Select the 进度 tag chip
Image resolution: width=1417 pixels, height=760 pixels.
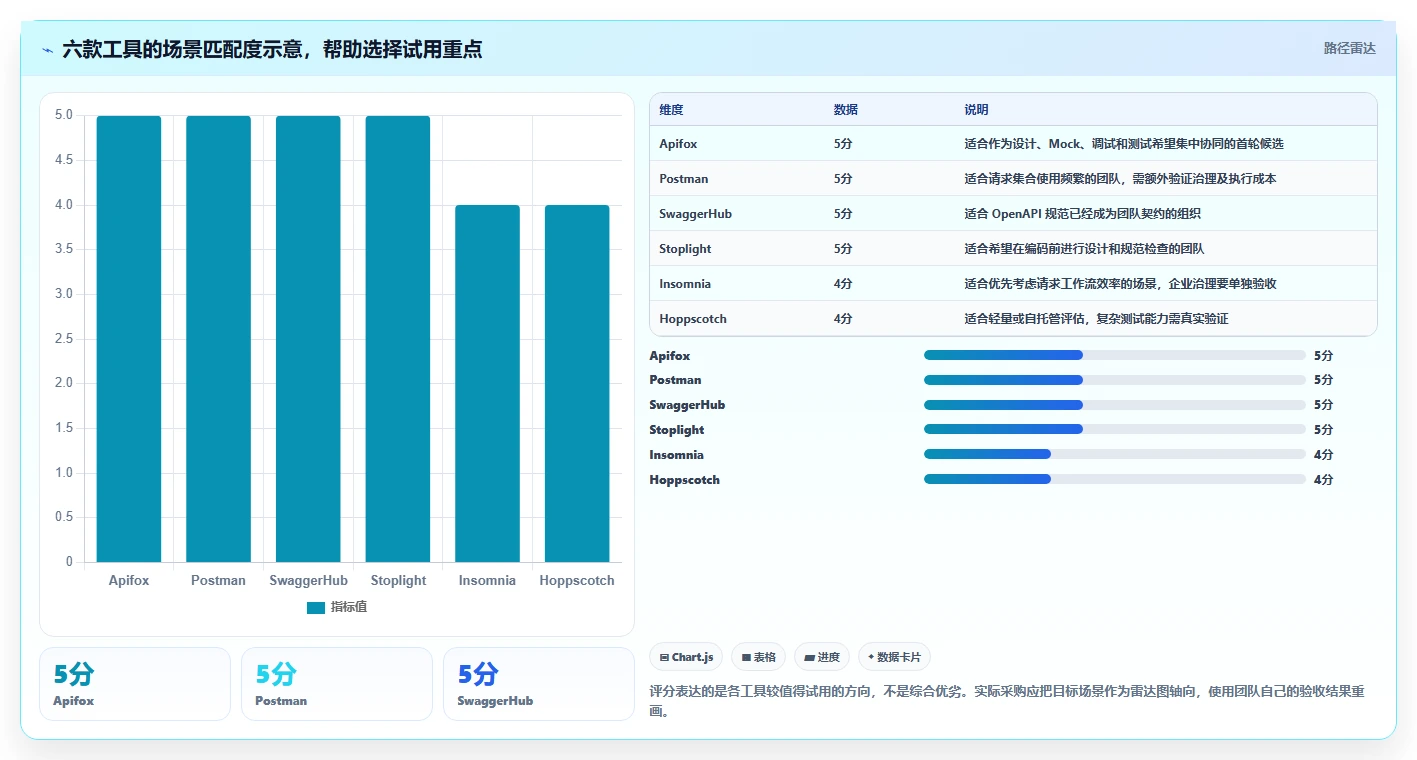point(822,657)
